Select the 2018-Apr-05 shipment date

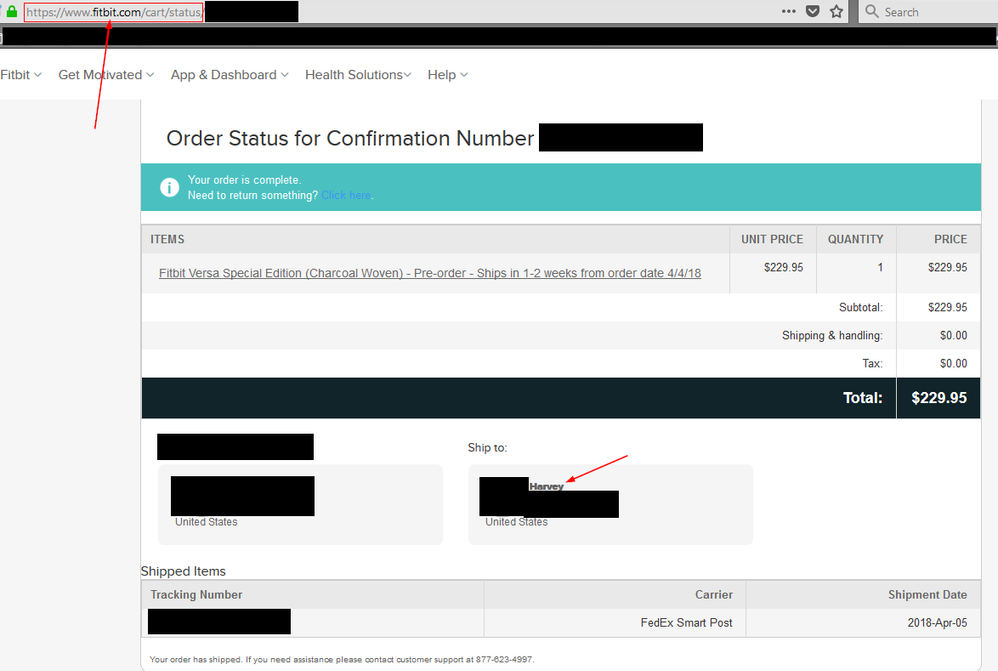tap(937, 623)
